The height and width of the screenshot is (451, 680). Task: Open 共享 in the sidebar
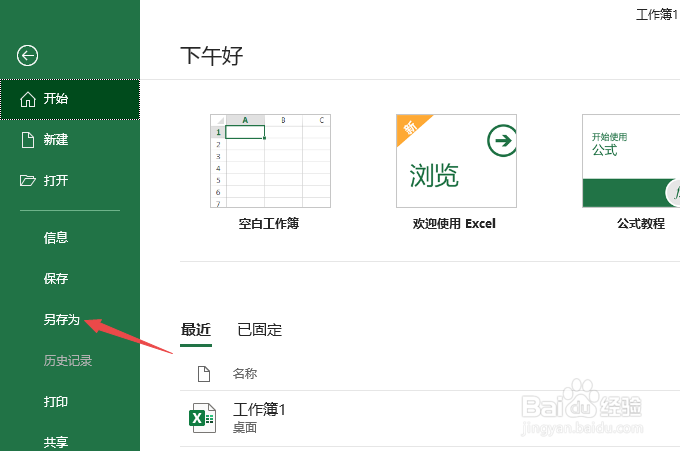[56, 442]
